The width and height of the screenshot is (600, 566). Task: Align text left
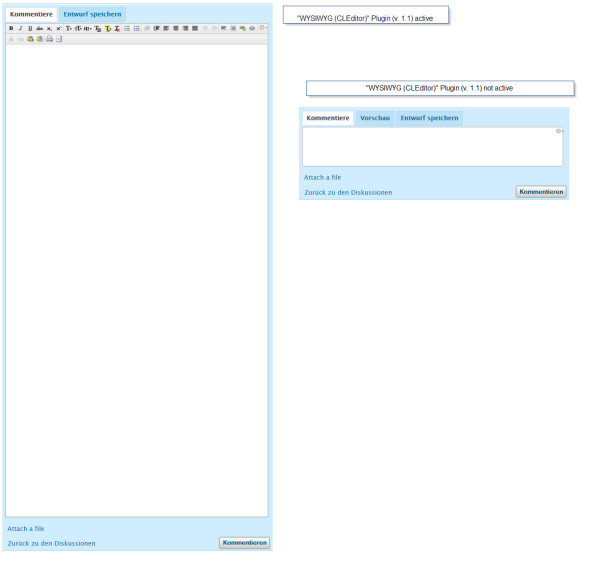pos(166,28)
